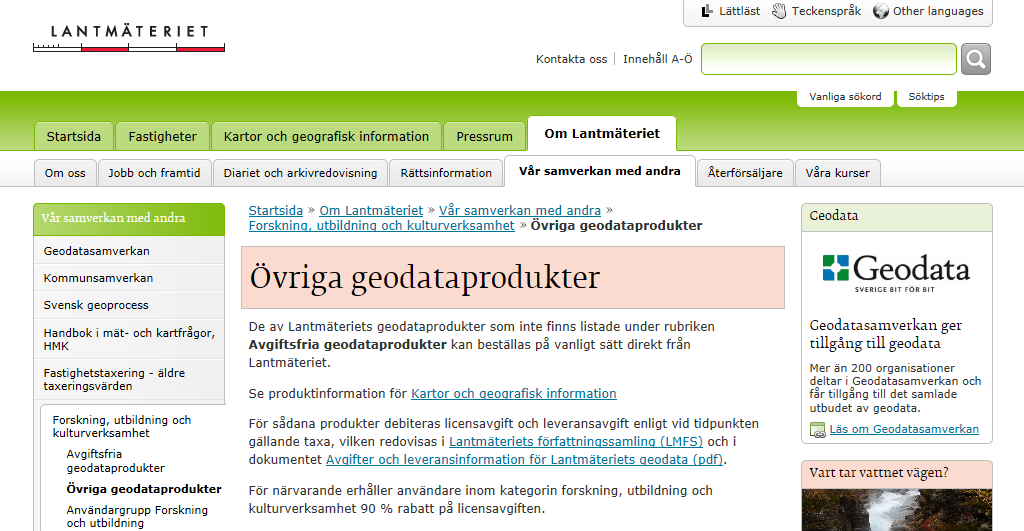Click the Geodata logo in sidebar
This screenshot has height=531, width=1024.
pyautogui.click(x=896, y=273)
